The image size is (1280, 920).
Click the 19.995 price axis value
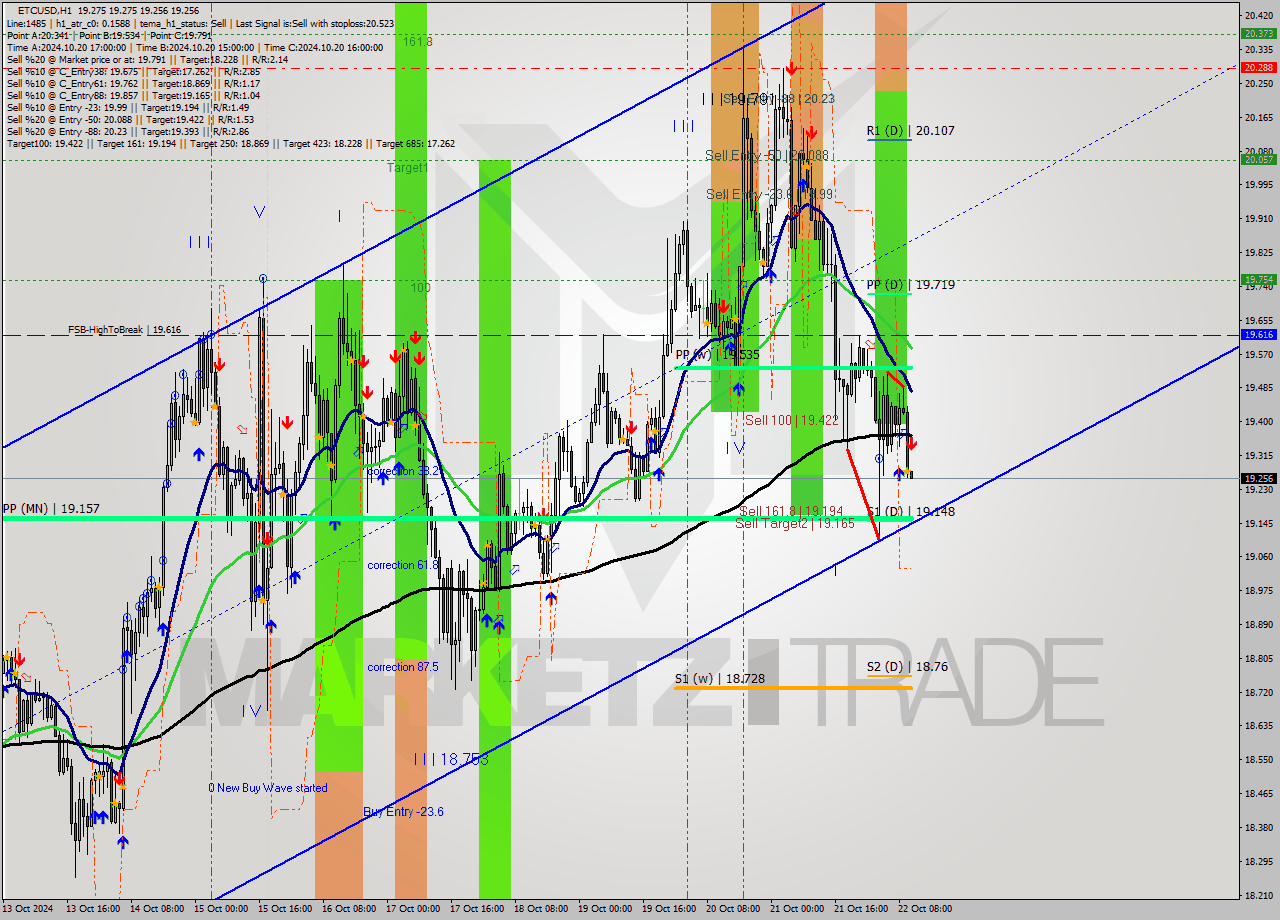[1258, 185]
